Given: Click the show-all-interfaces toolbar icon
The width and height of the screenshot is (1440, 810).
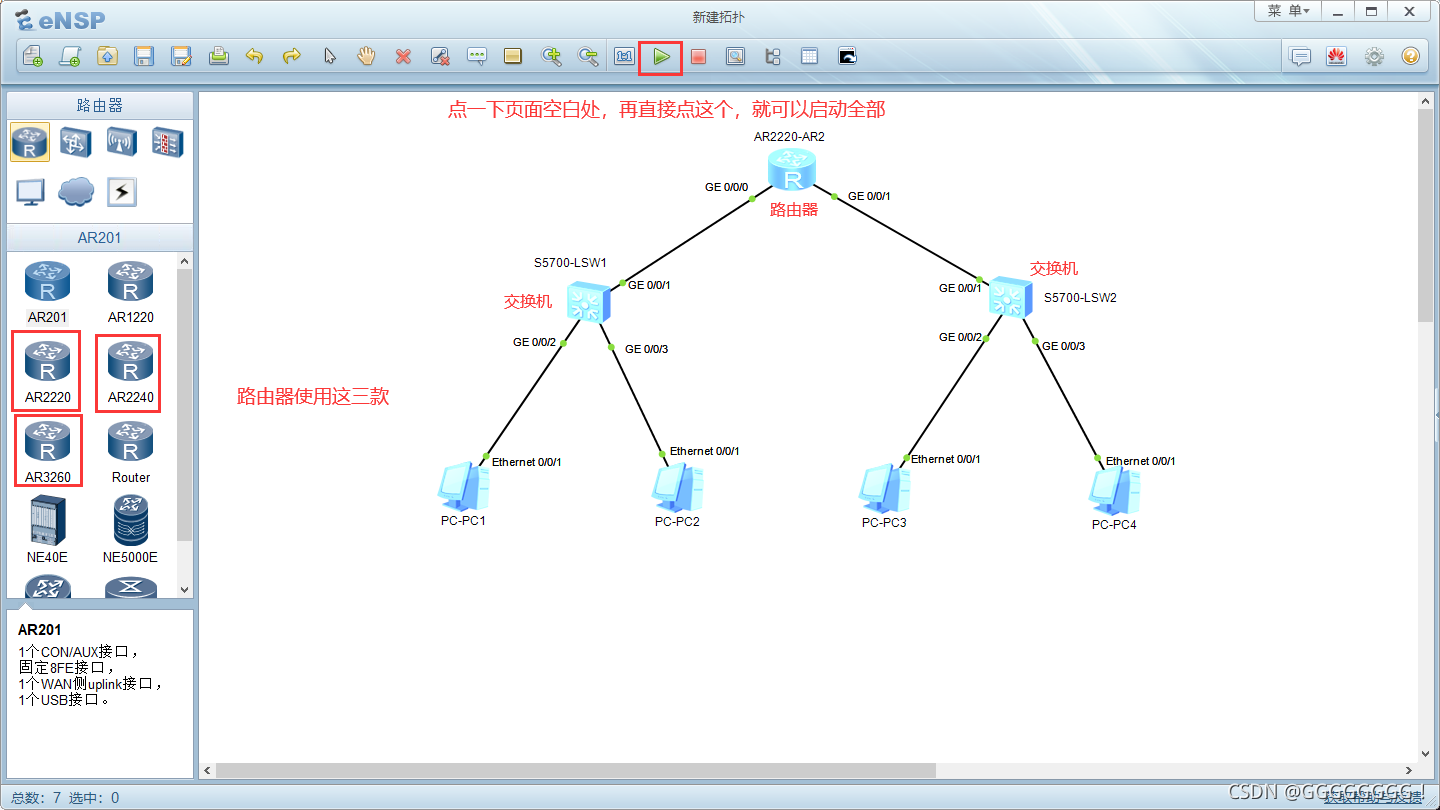Looking at the screenshot, I should point(772,56).
